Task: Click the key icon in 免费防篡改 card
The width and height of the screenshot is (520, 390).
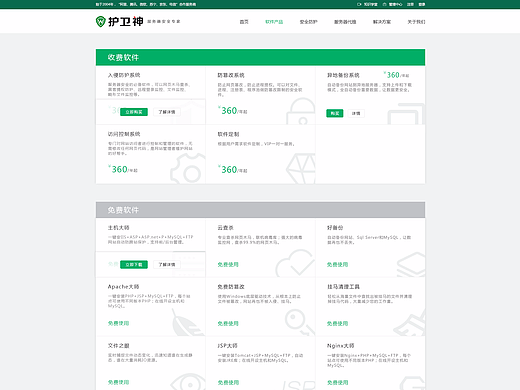Action: [x=299, y=322]
